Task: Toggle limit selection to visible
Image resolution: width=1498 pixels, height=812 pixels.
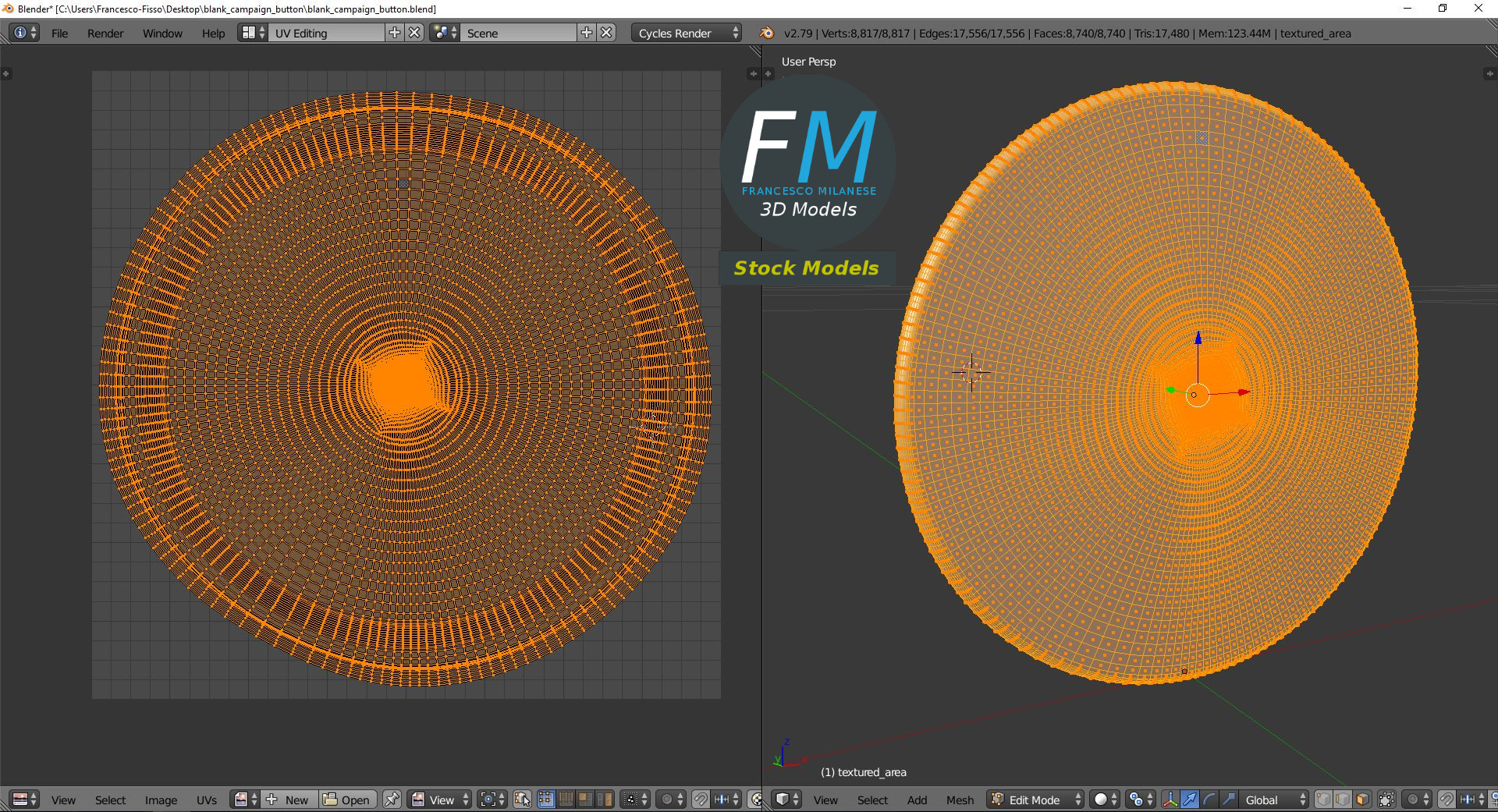Action: point(1386,800)
